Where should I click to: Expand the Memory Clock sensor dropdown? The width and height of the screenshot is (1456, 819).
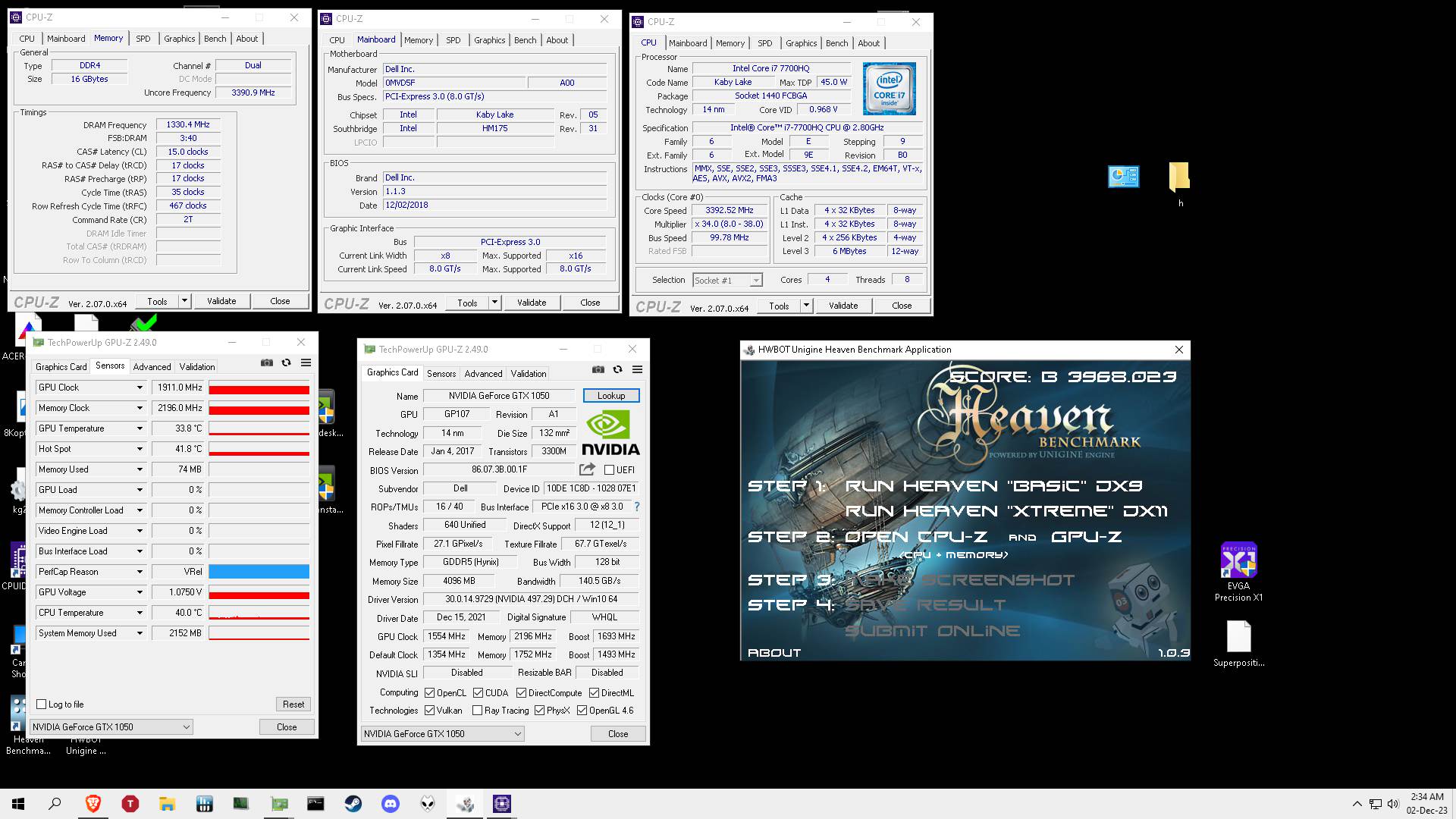tap(140, 408)
